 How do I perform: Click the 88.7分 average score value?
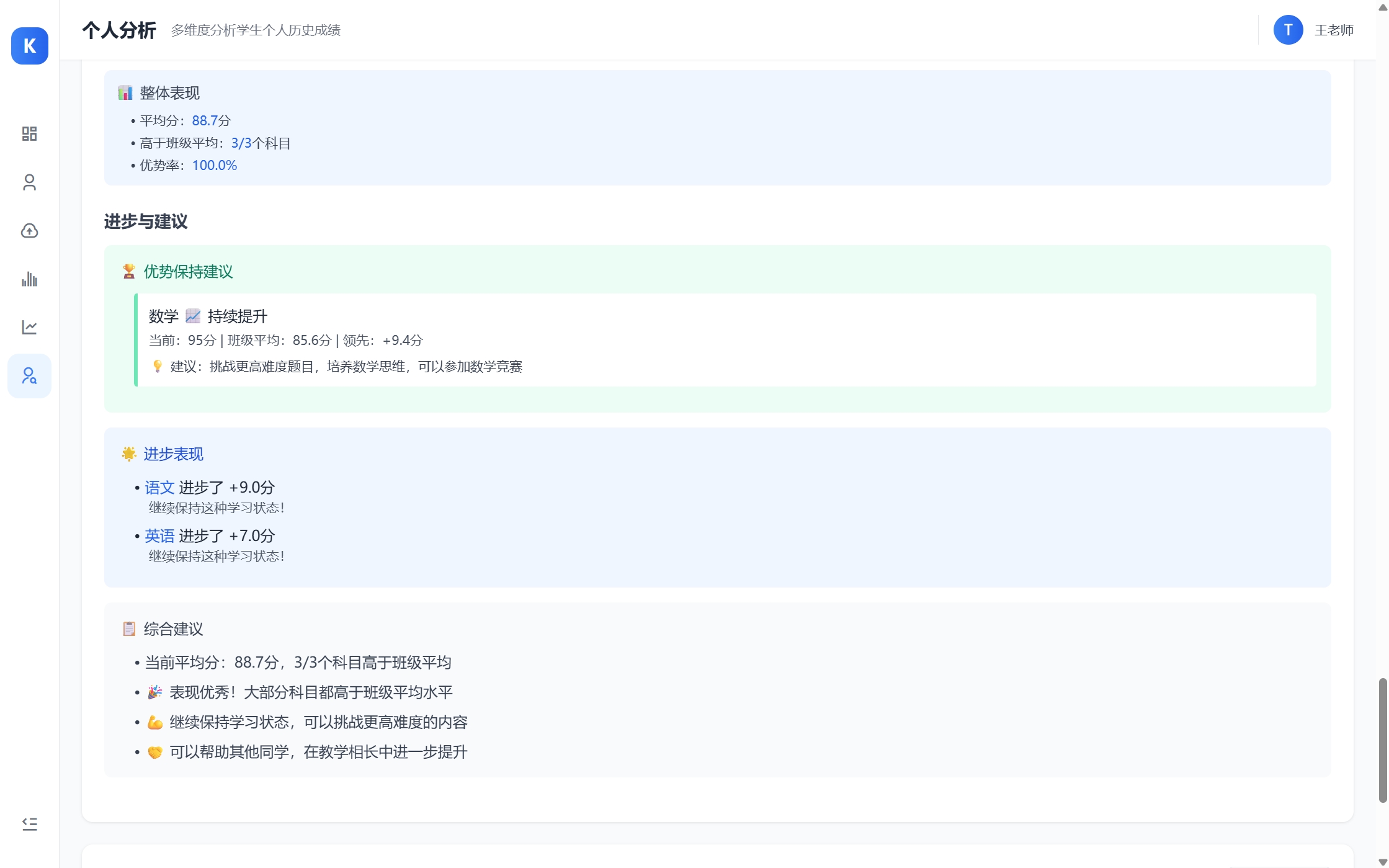211,120
